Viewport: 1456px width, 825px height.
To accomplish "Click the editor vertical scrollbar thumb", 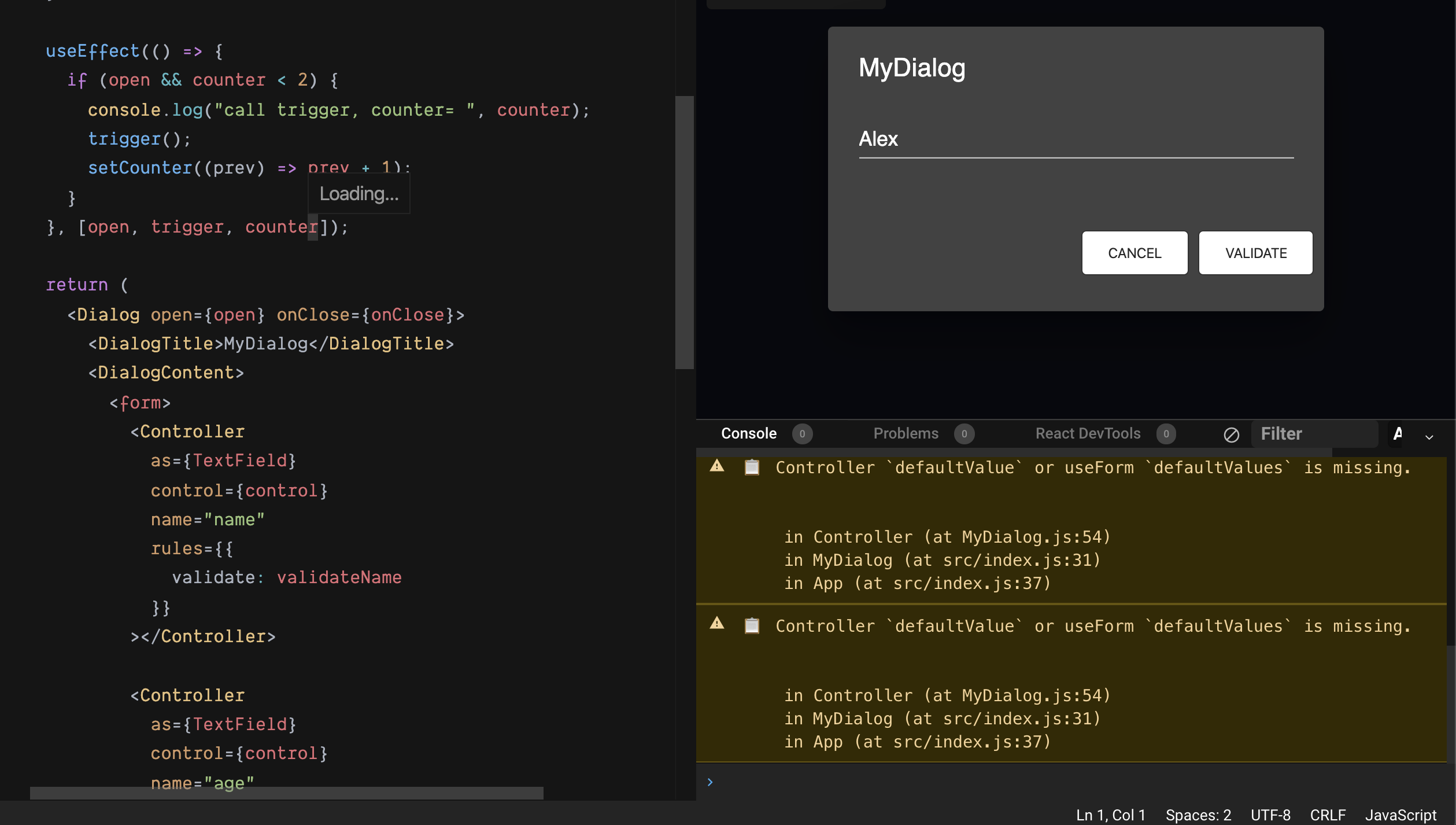I will tap(685, 231).
